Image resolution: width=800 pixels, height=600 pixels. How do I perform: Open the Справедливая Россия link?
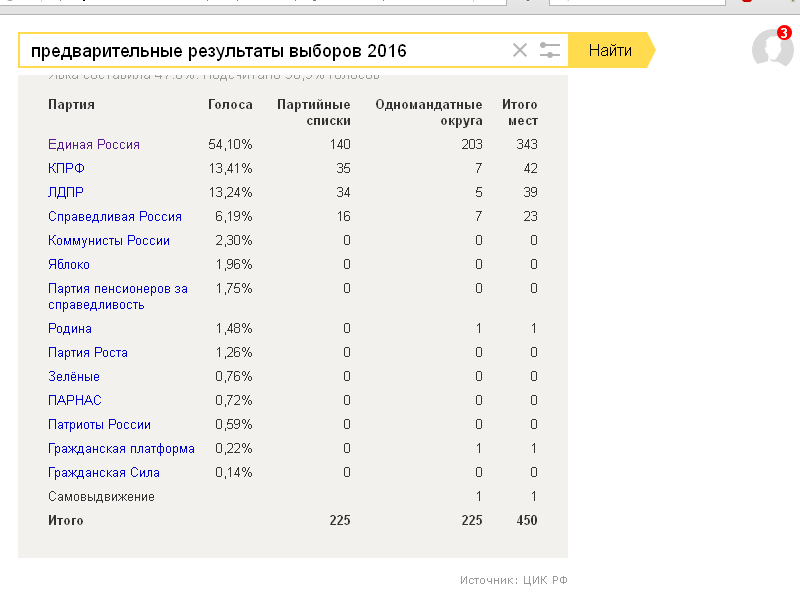[x=115, y=216]
